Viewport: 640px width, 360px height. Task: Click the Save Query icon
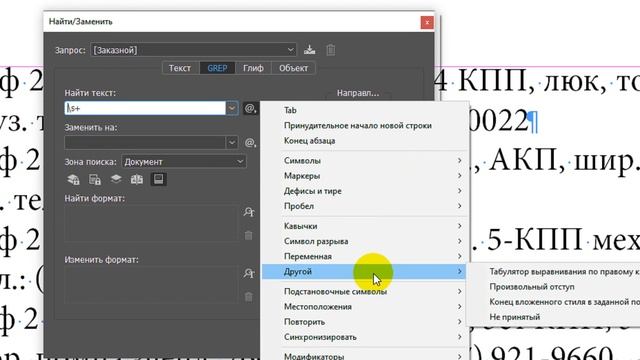[x=309, y=50]
